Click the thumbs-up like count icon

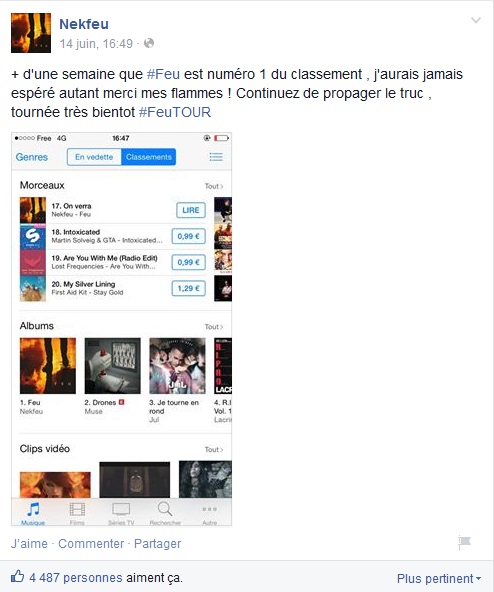pos(17,576)
